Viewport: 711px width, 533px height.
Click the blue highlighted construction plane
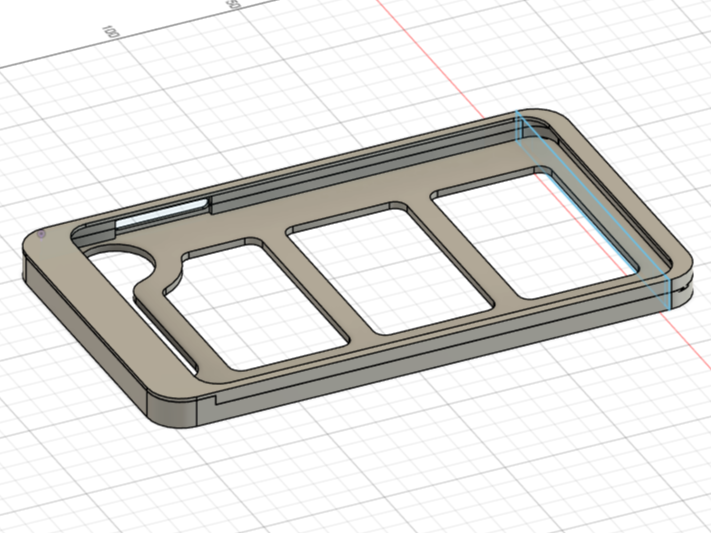click(593, 209)
